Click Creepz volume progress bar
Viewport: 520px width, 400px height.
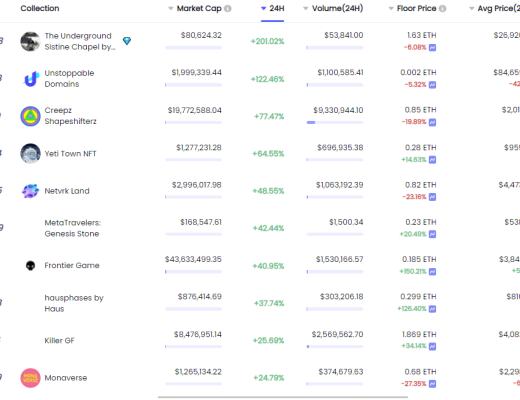pos(335,122)
